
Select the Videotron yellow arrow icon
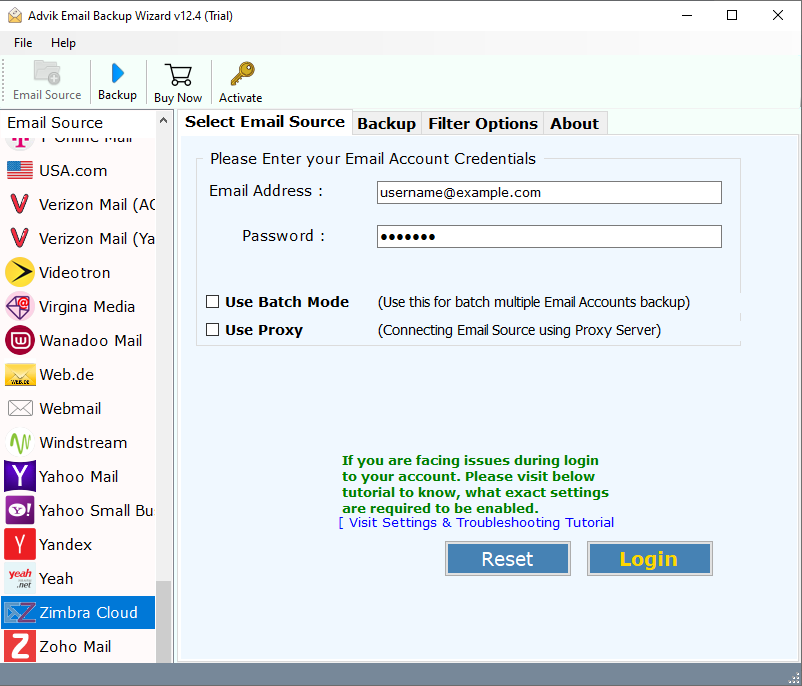20,272
